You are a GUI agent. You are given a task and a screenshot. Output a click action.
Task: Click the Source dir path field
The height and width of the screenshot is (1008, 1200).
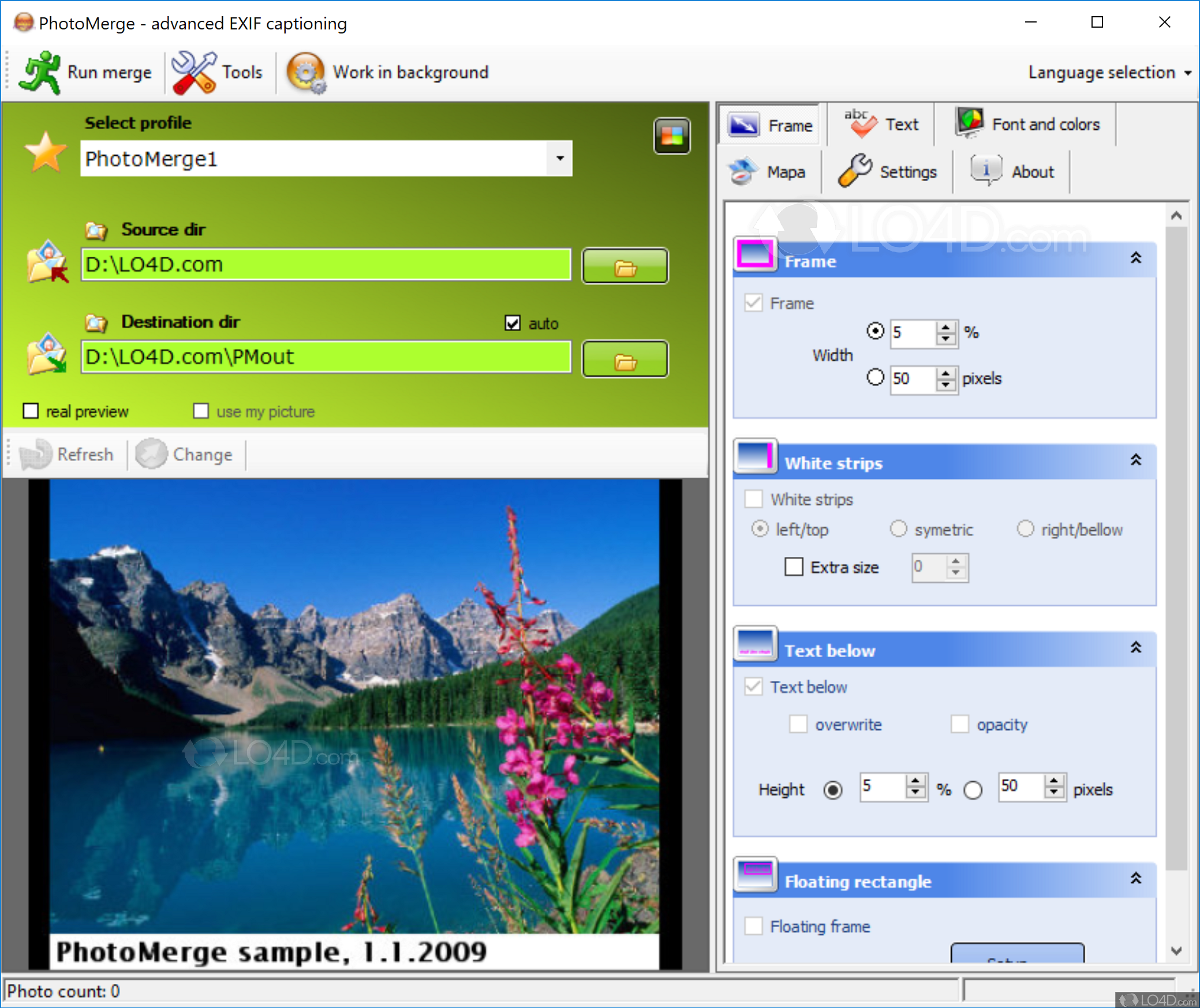click(326, 265)
